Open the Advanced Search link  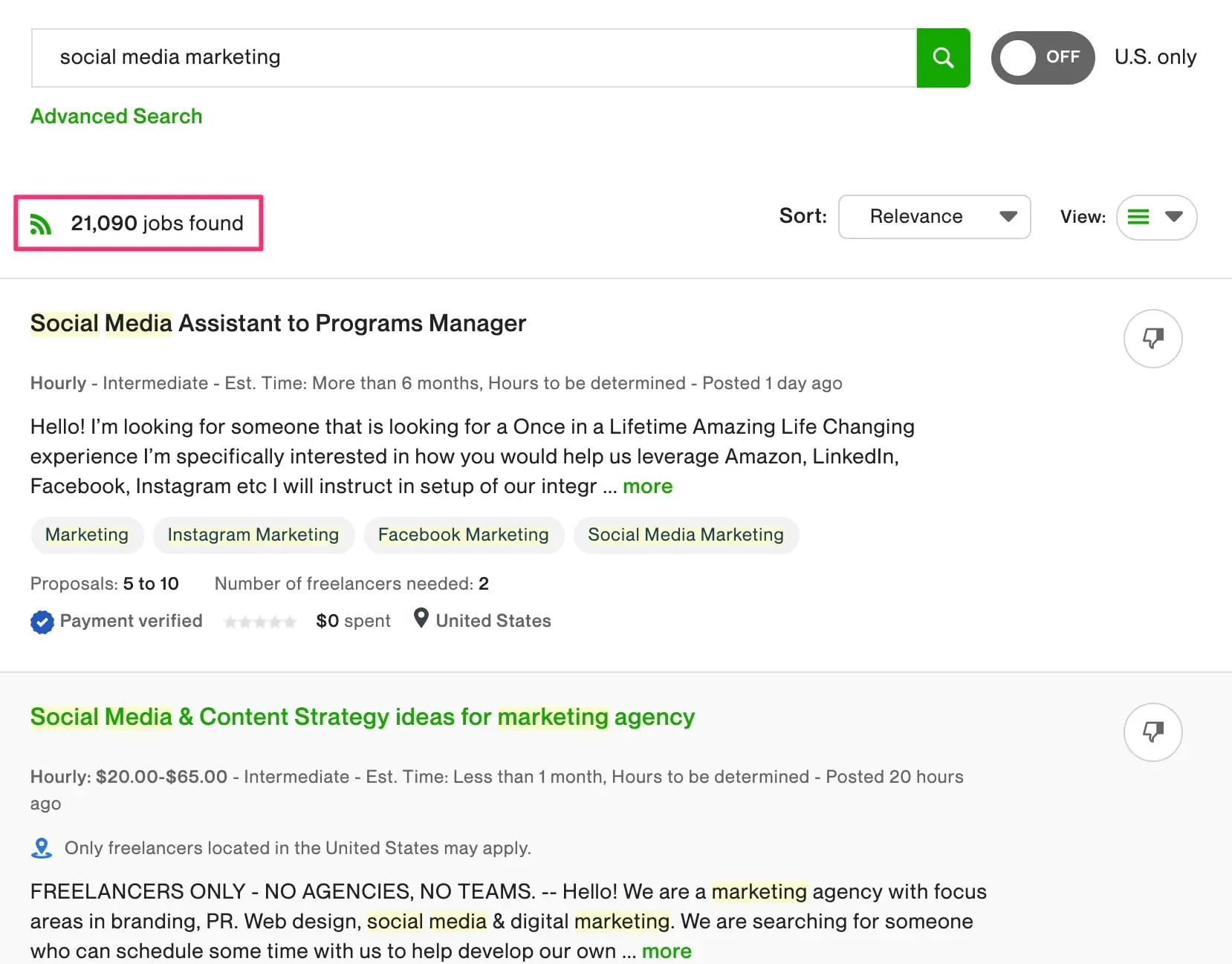tap(117, 117)
